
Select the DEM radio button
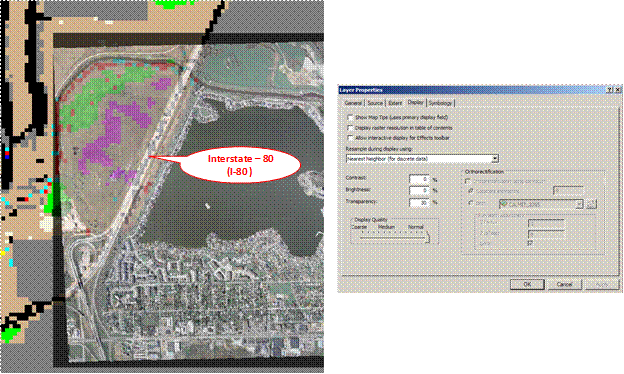pos(471,203)
